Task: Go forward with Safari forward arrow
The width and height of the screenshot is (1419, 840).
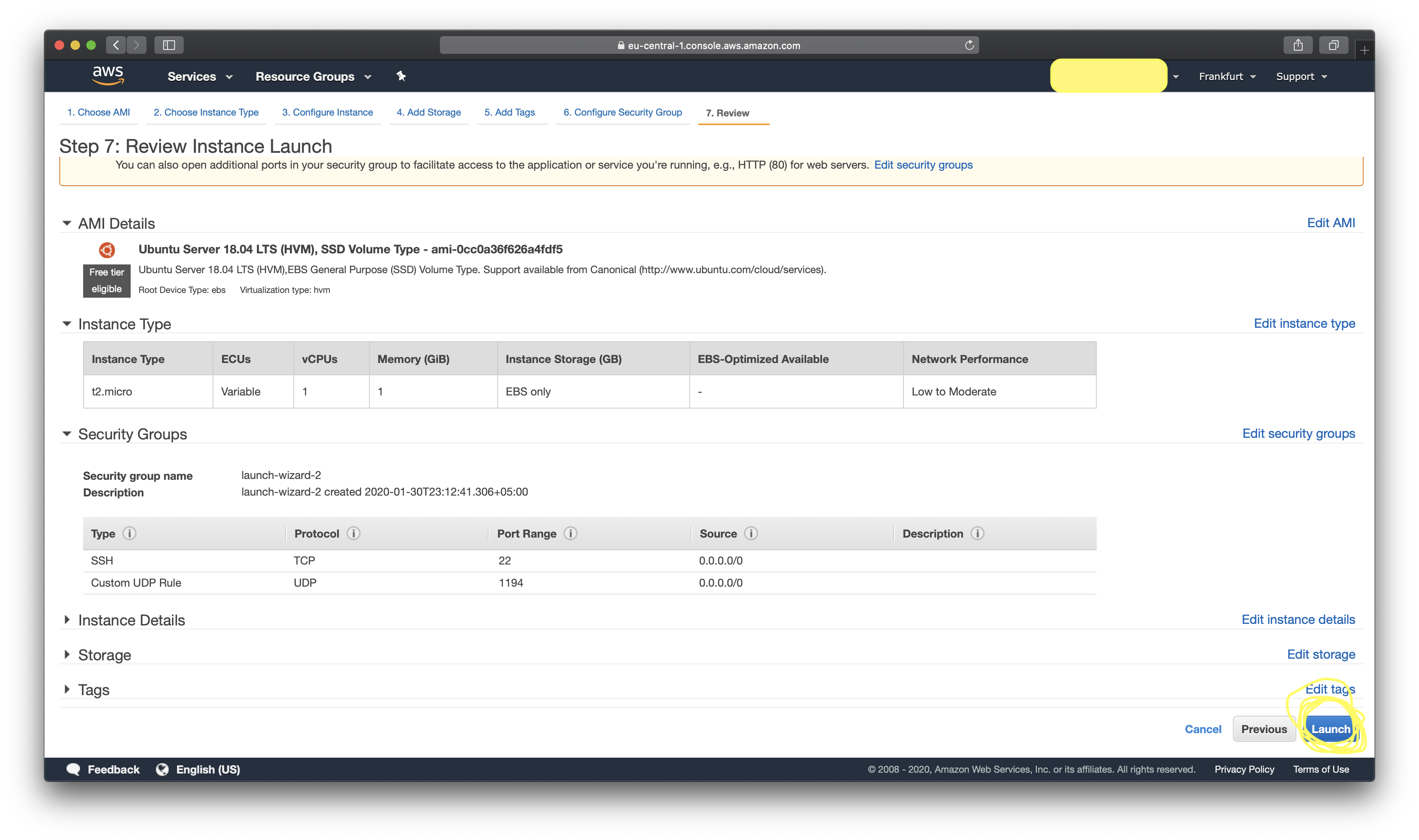Action: click(137, 45)
